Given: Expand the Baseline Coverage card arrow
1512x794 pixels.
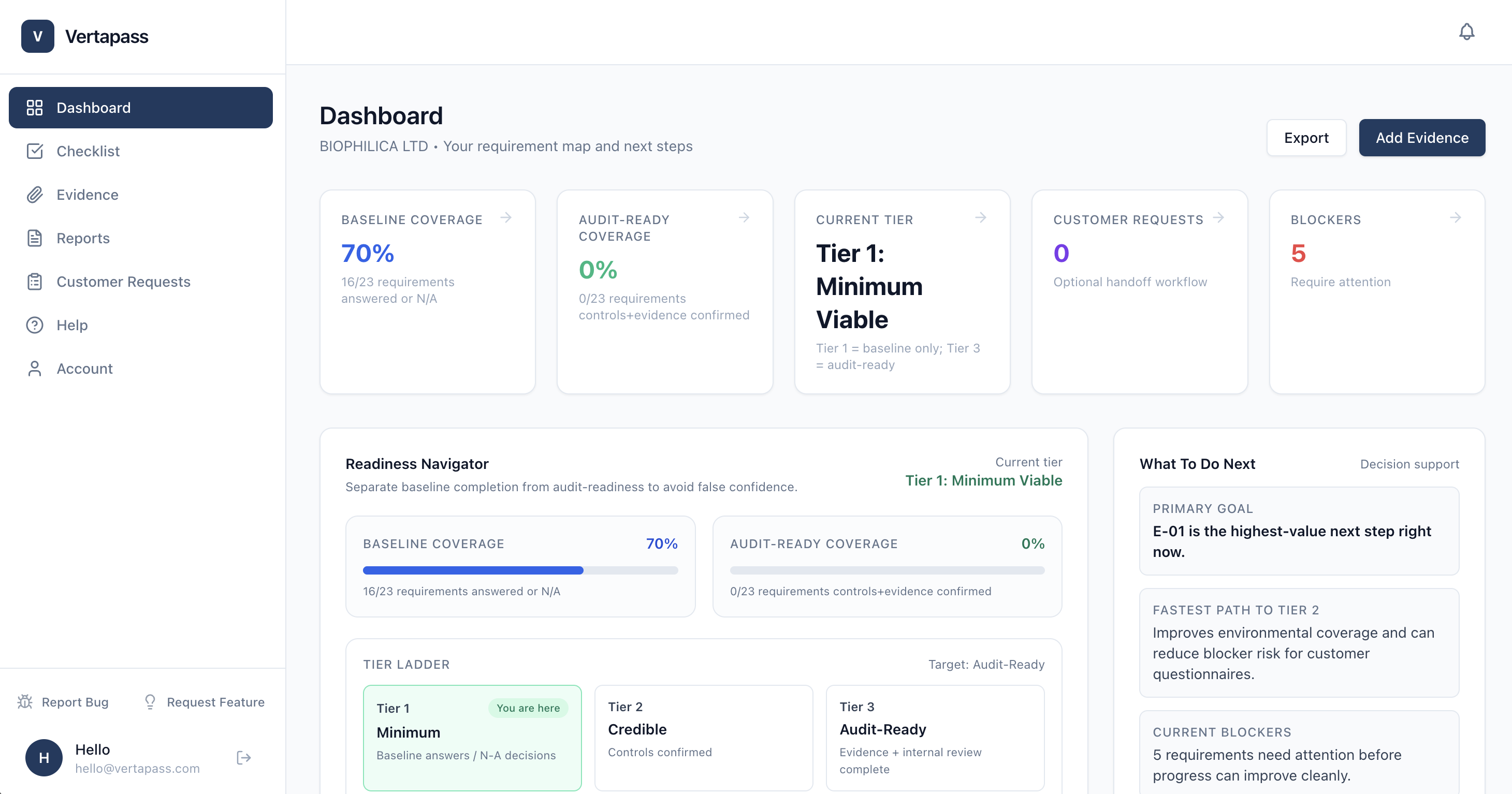Looking at the screenshot, I should click(506, 218).
